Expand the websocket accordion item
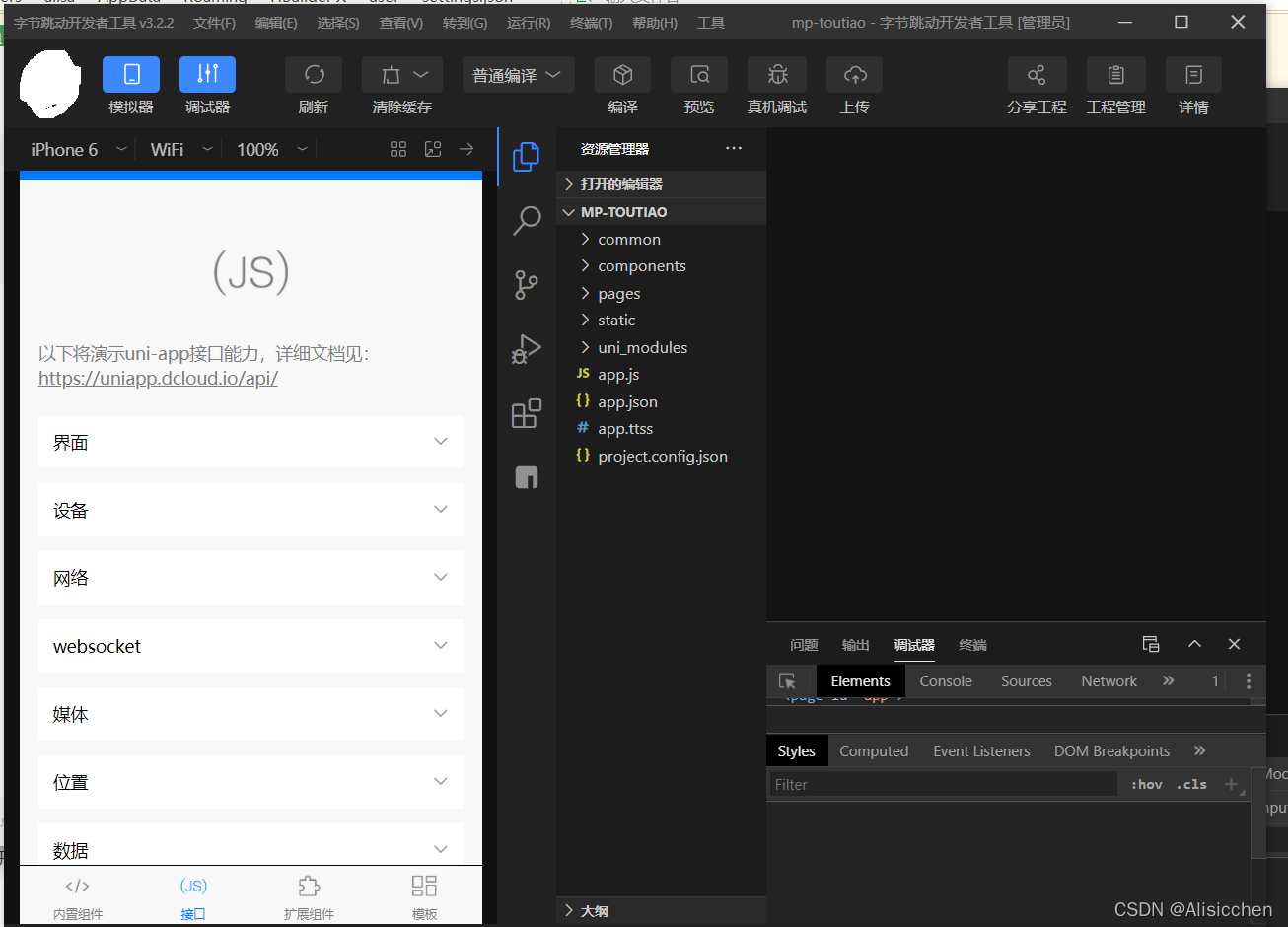1288x927 pixels. (x=250, y=646)
